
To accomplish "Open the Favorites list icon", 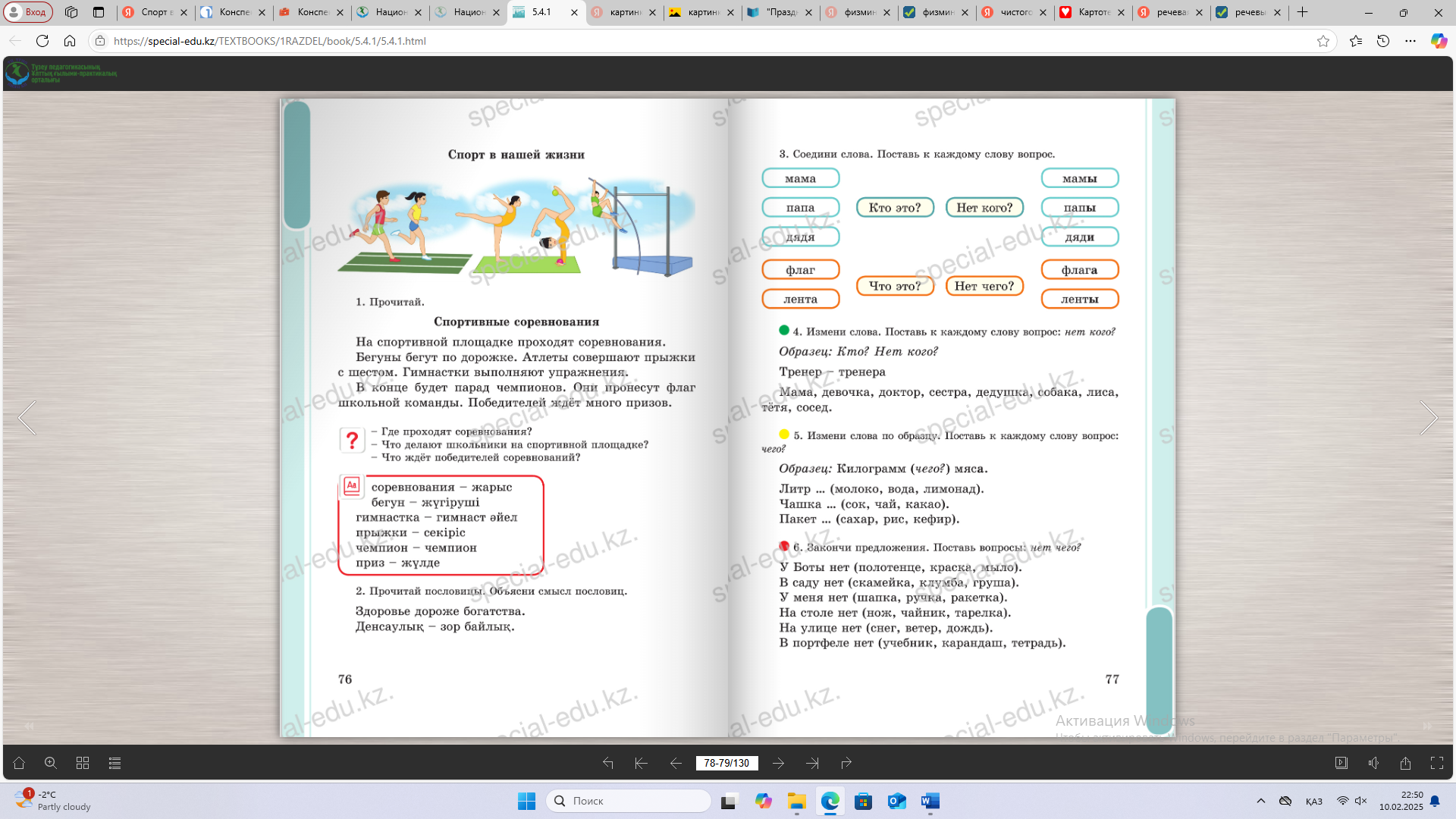I will click(1356, 41).
